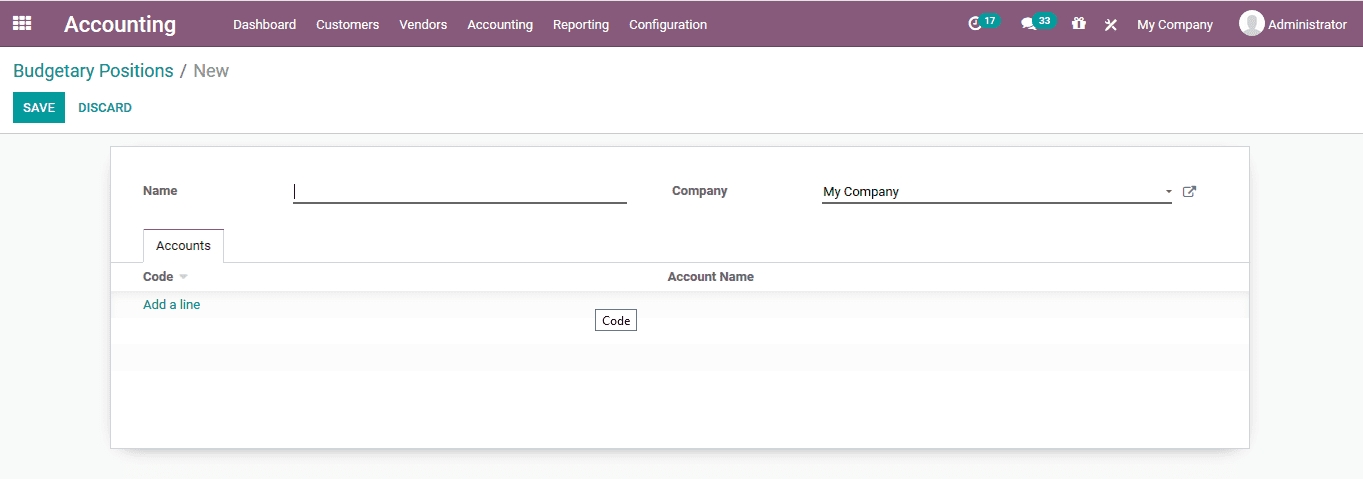The width and height of the screenshot is (1363, 479).
Task: Select the Accounts tab
Action: coord(183,246)
